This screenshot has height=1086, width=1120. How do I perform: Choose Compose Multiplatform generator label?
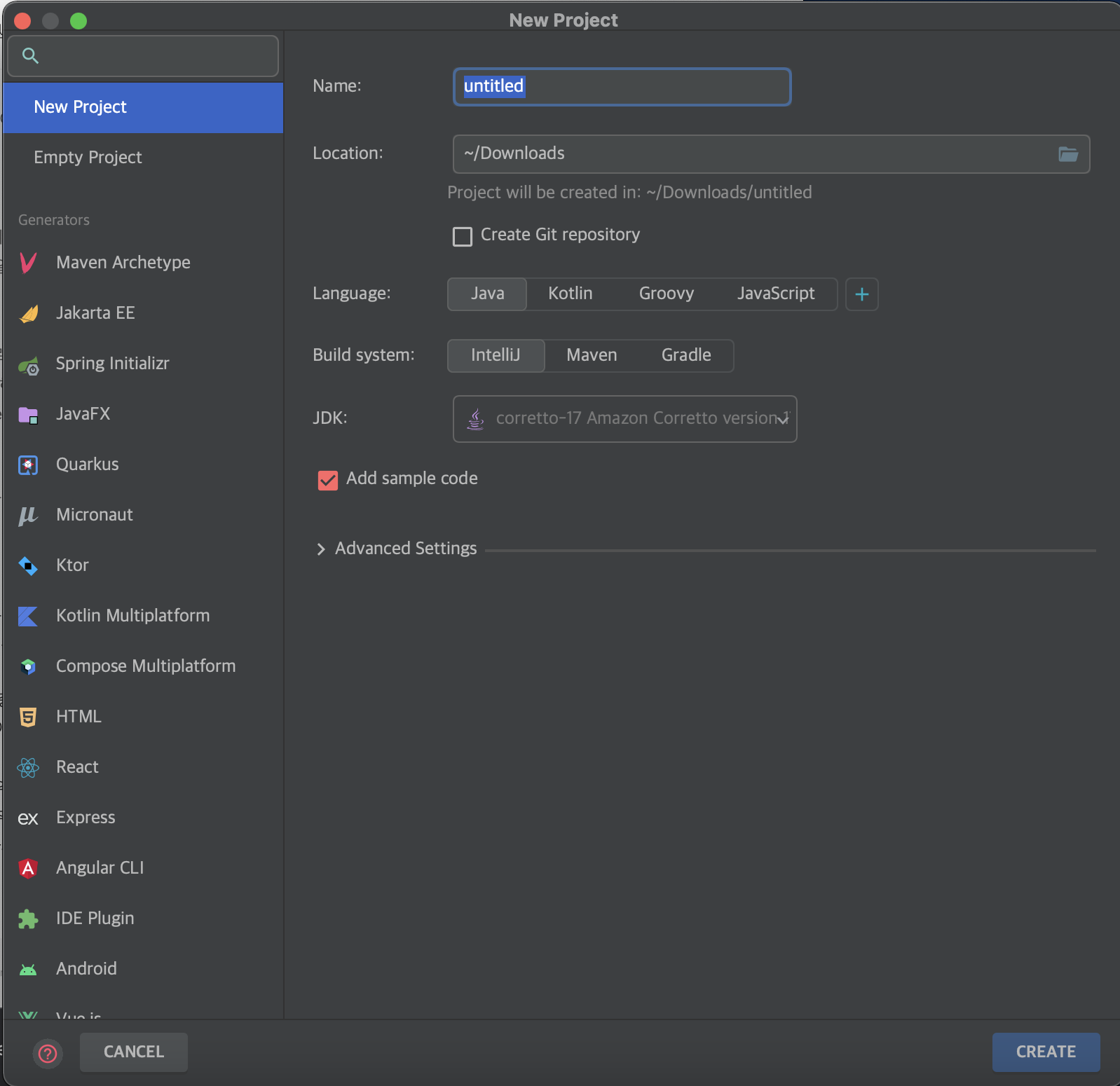[146, 666]
